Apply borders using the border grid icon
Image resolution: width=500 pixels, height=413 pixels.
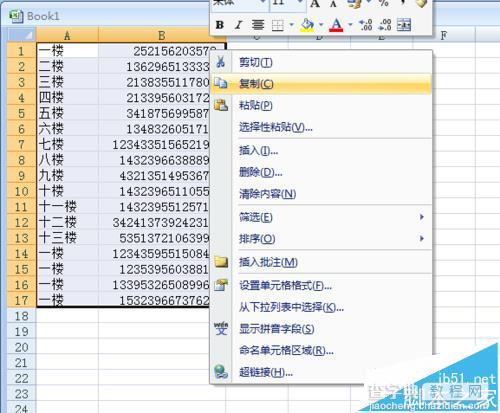pyautogui.click(x=278, y=25)
